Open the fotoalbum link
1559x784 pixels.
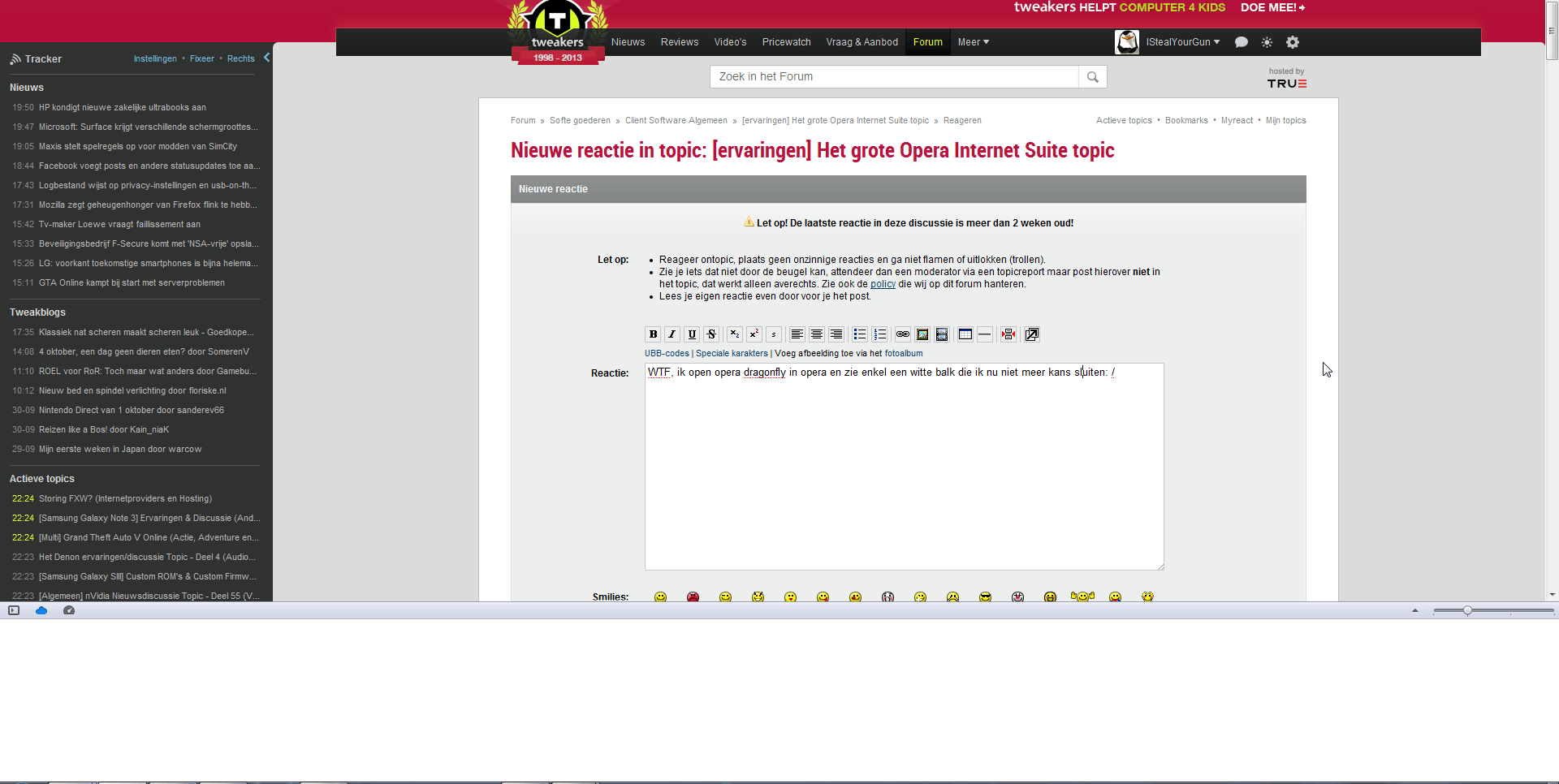(x=904, y=353)
